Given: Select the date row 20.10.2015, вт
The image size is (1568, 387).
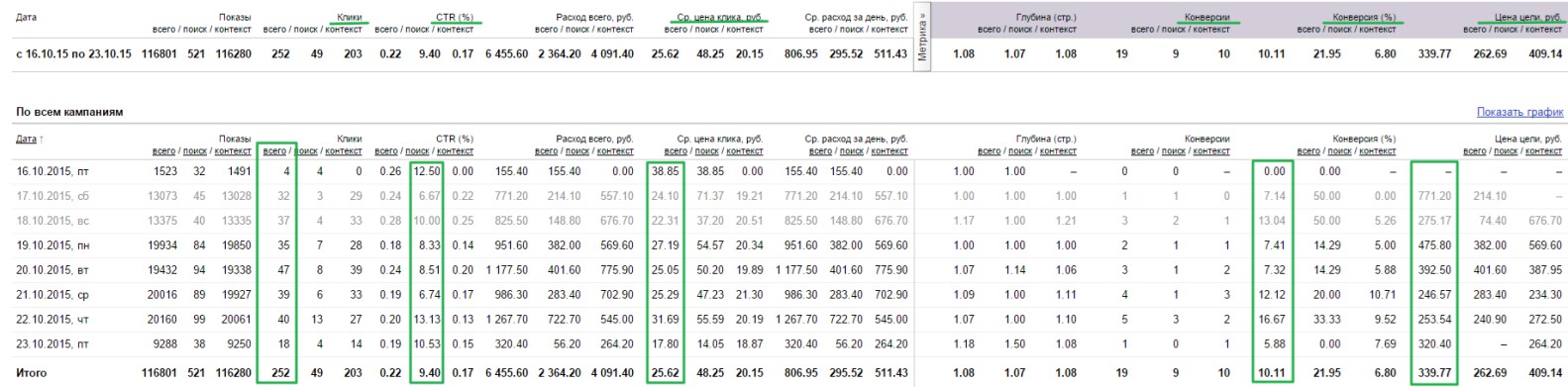Looking at the screenshot, I should (x=52, y=270).
